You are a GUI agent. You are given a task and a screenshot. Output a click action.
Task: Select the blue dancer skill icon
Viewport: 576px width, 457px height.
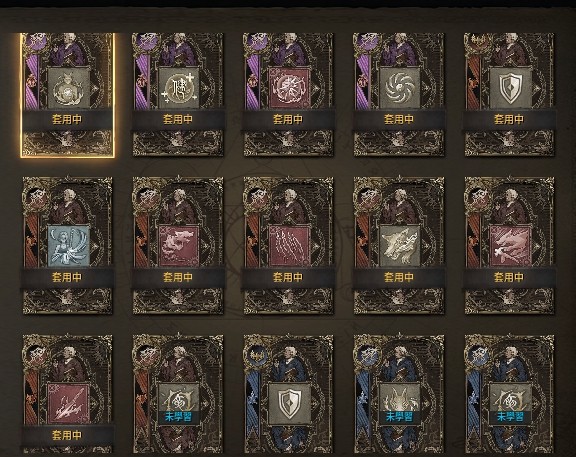pos(69,246)
